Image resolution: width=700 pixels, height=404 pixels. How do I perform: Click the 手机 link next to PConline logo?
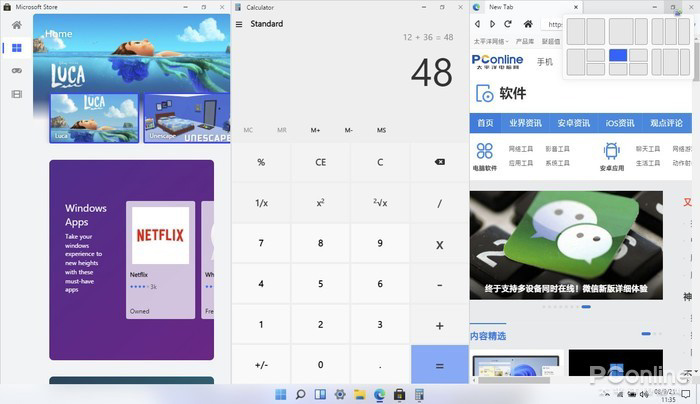544,62
